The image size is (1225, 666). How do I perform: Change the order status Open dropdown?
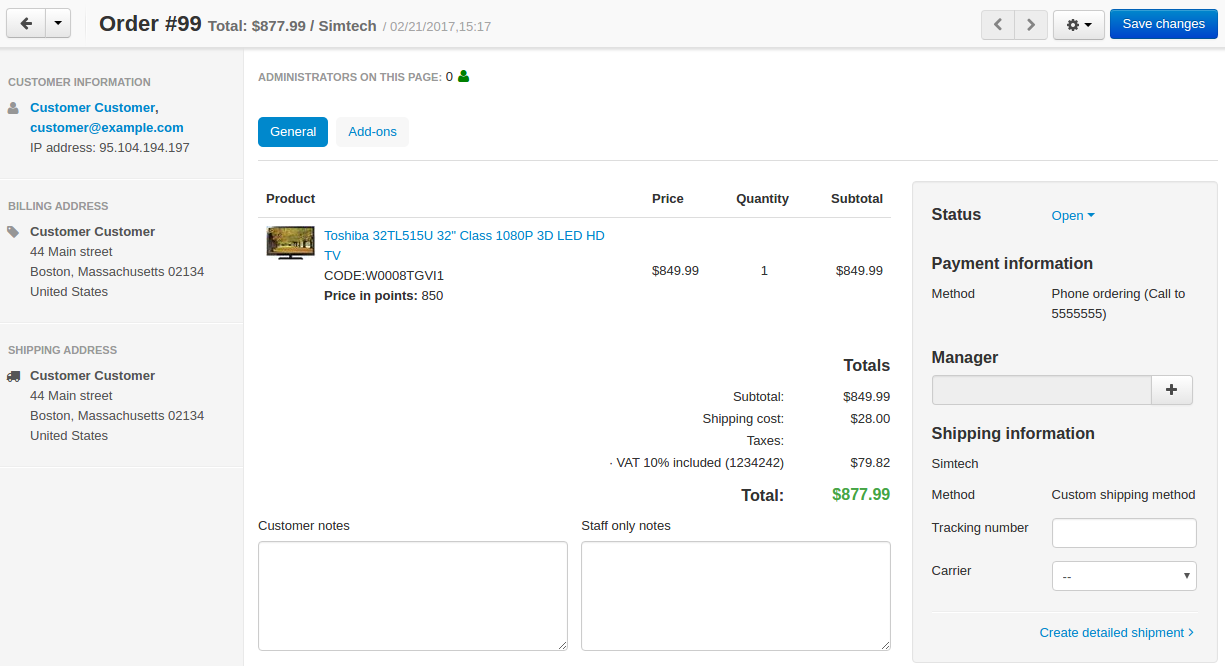point(1073,215)
